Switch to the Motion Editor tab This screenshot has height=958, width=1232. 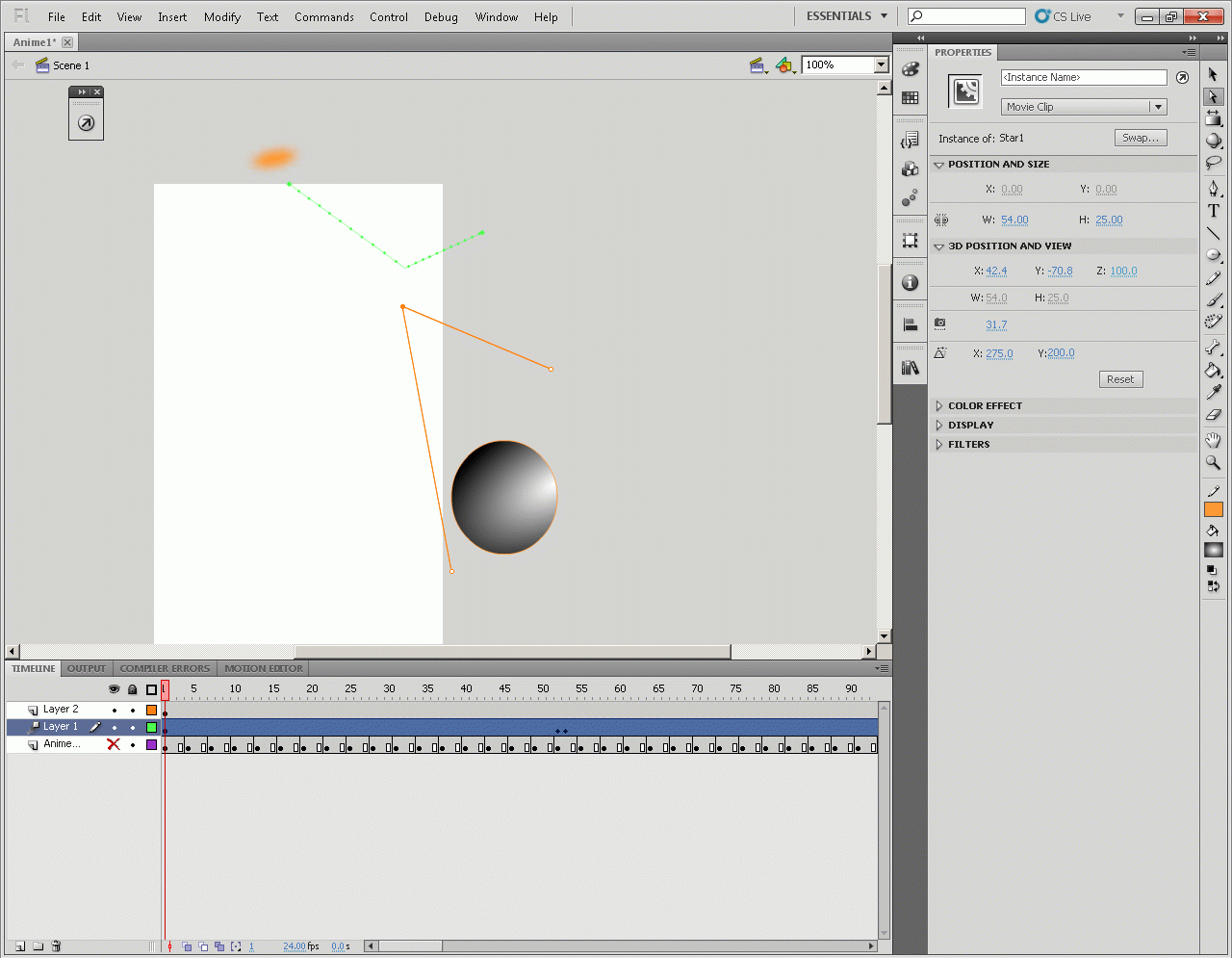[x=264, y=668]
